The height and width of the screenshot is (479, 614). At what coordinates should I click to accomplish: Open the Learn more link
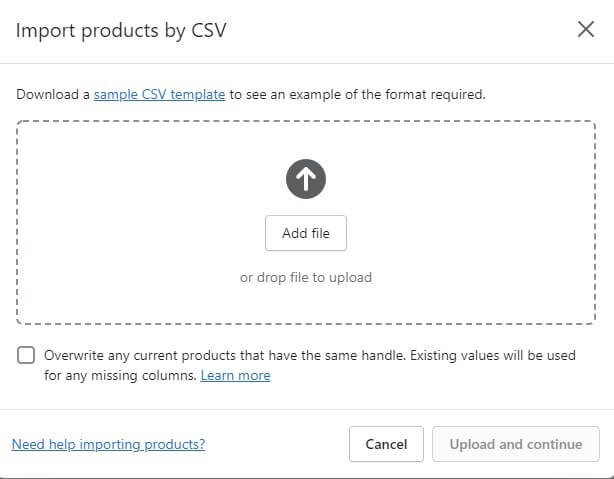click(x=235, y=375)
